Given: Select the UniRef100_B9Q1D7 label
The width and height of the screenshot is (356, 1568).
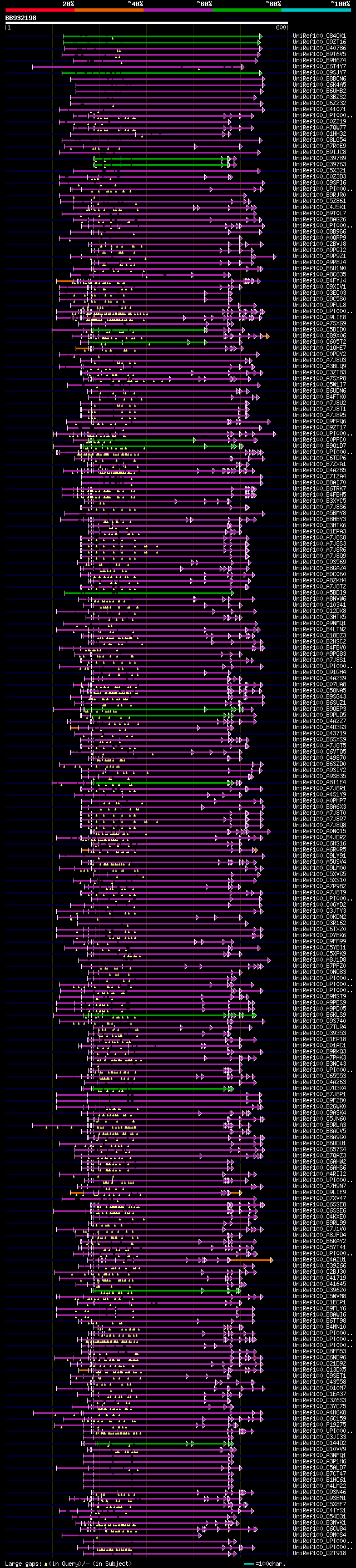Looking at the screenshot, I should [x=319, y=446].
